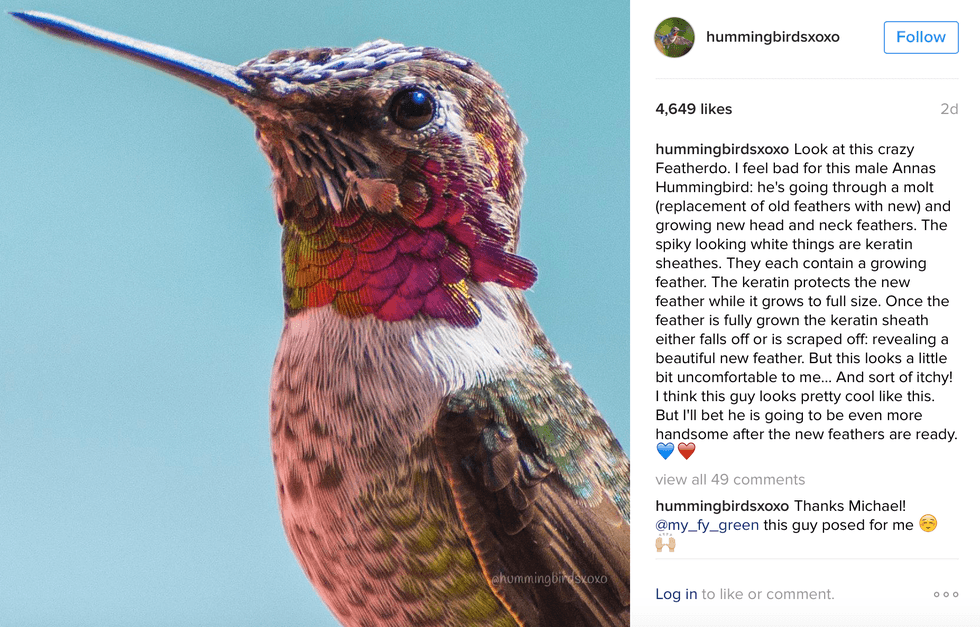Click the caption's hummingbirdsxoxo username

pyautogui.click(x=722, y=149)
